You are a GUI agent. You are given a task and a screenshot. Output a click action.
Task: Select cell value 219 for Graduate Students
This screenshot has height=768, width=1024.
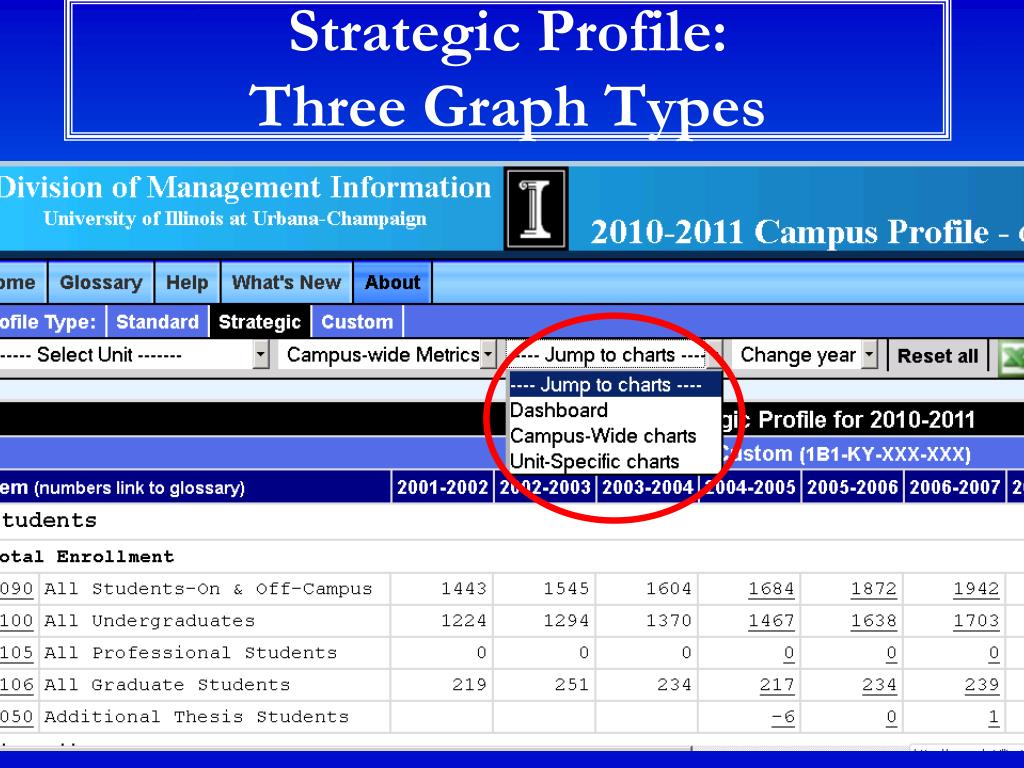470,685
